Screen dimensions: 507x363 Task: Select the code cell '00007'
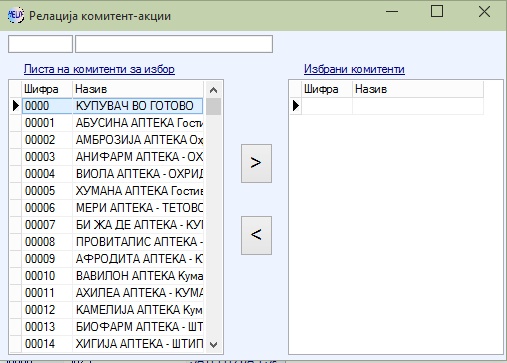(x=47, y=225)
